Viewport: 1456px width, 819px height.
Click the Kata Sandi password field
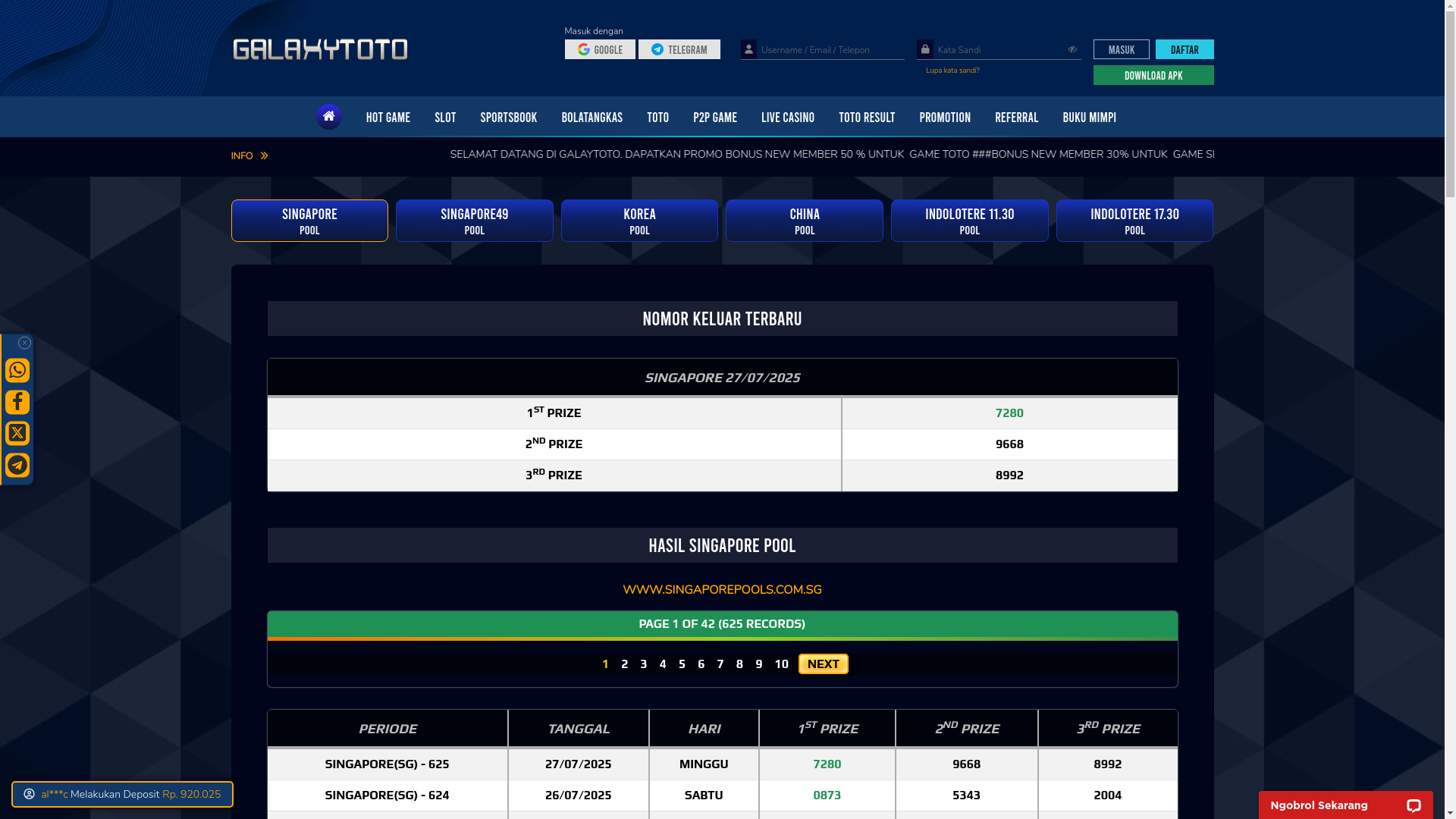999,49
